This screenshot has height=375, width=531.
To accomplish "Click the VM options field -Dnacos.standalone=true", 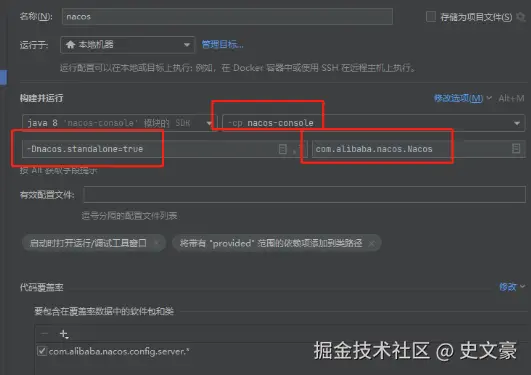I will [x=164, y=149].
